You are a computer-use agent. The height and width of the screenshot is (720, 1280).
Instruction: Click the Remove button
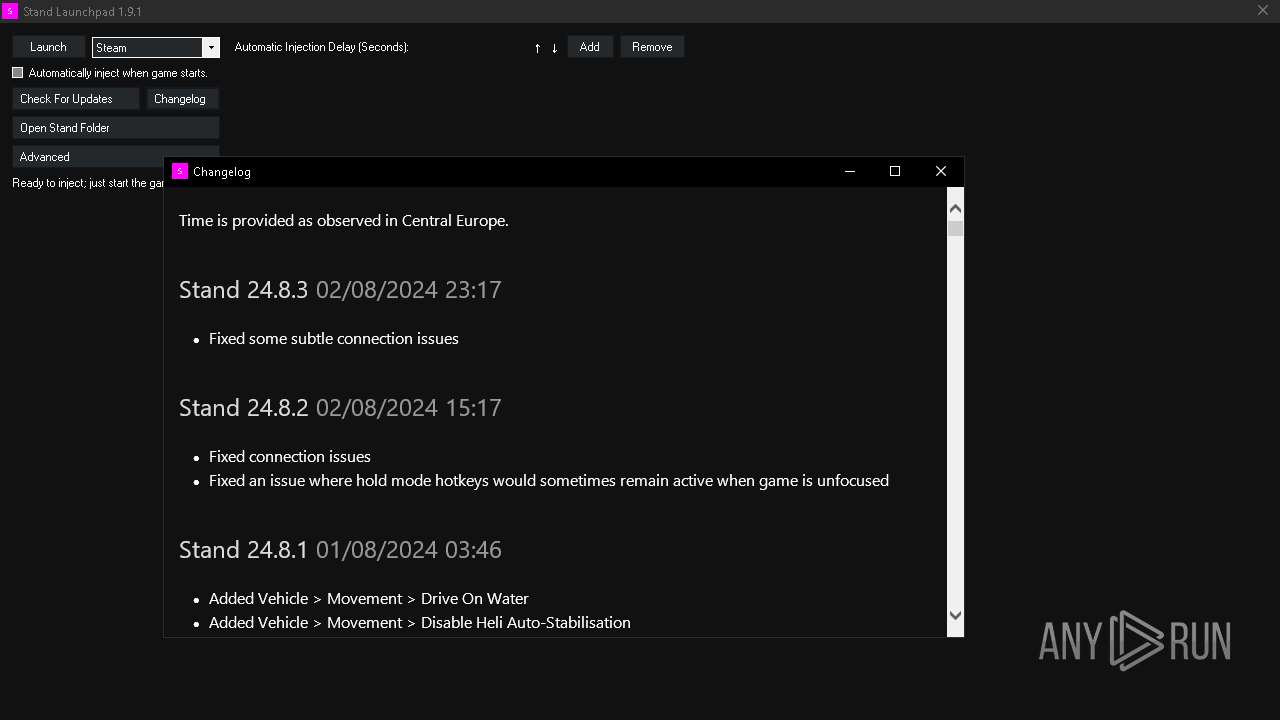[x=652, y=47]
